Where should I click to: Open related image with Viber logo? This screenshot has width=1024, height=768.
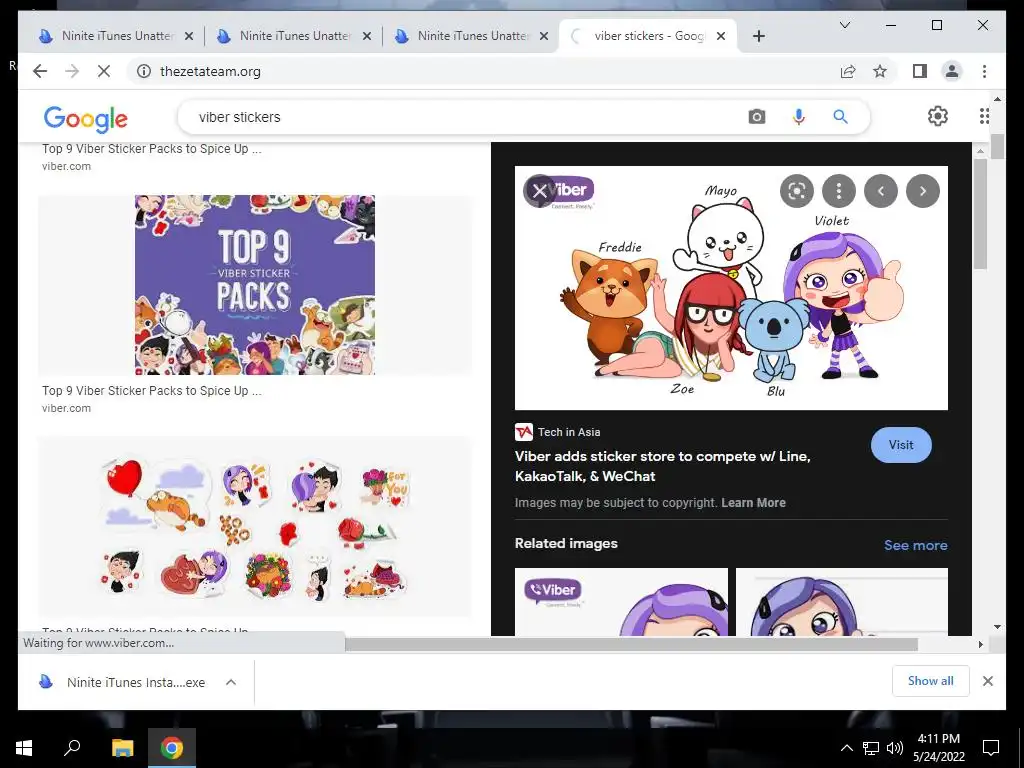click(x=621, y=601)
